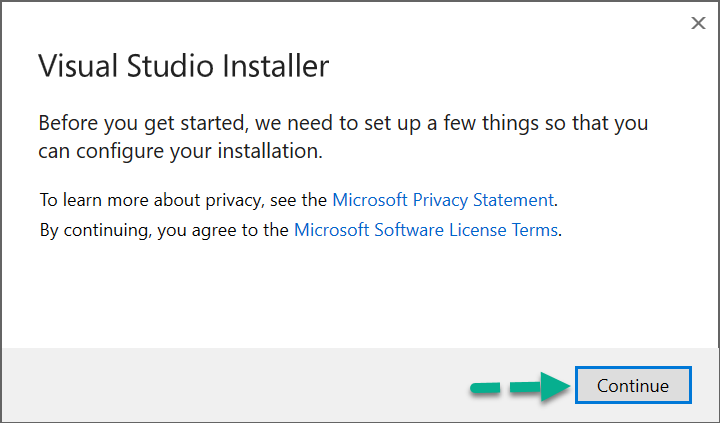The width and height of the screenshot is (720, 423).
Task: Click the Continue button
Action: (x=632, y=385)
